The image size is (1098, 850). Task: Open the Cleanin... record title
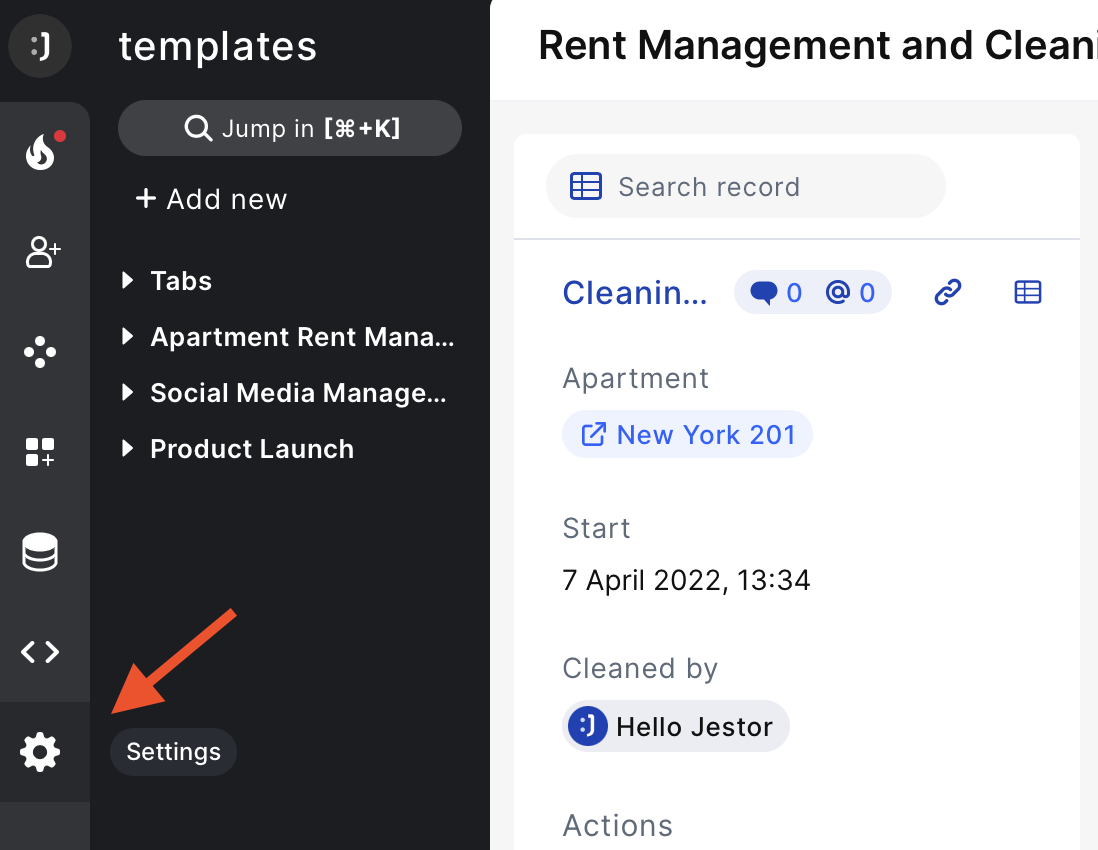pos(634,293)
